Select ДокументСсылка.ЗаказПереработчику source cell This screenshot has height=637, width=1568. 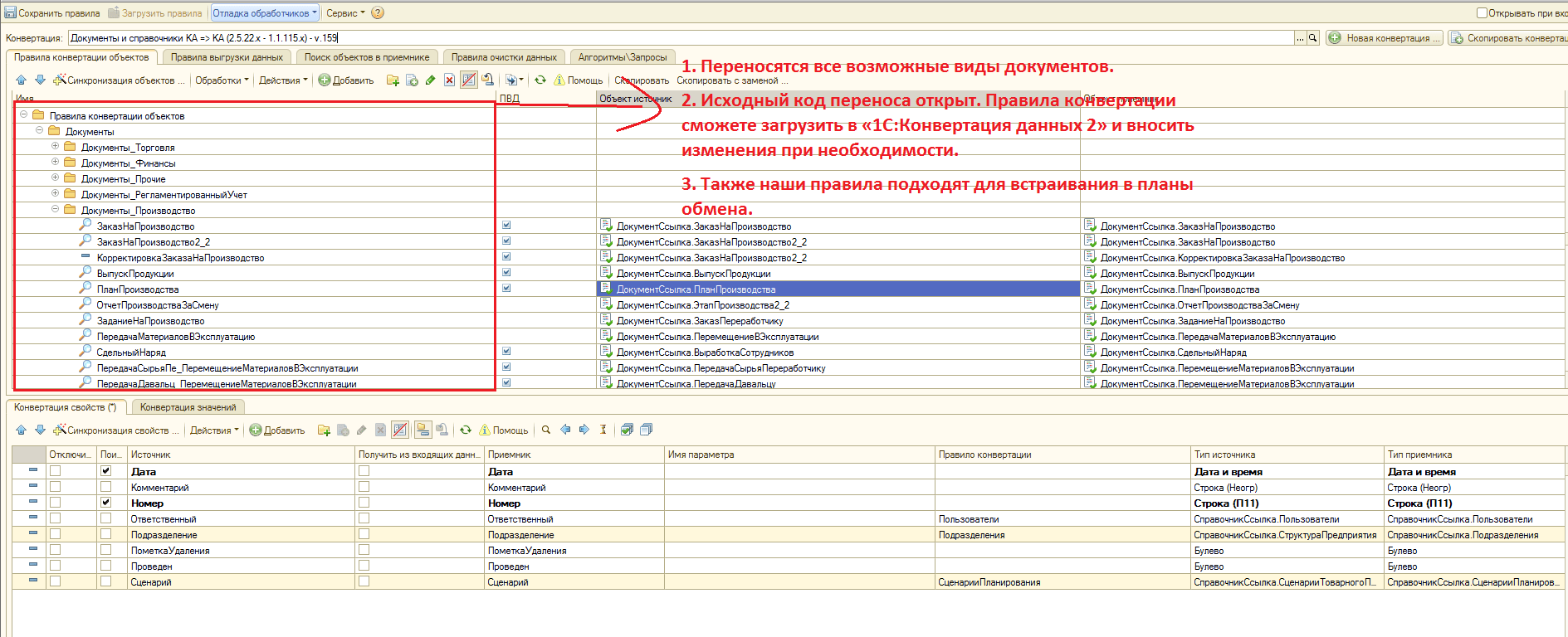coord(838,320)
